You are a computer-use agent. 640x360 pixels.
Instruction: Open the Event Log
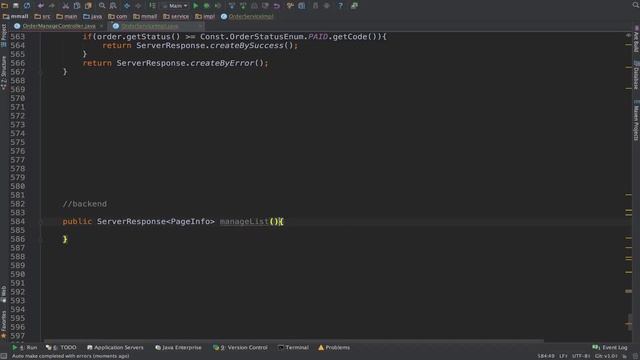coord(610,347)
